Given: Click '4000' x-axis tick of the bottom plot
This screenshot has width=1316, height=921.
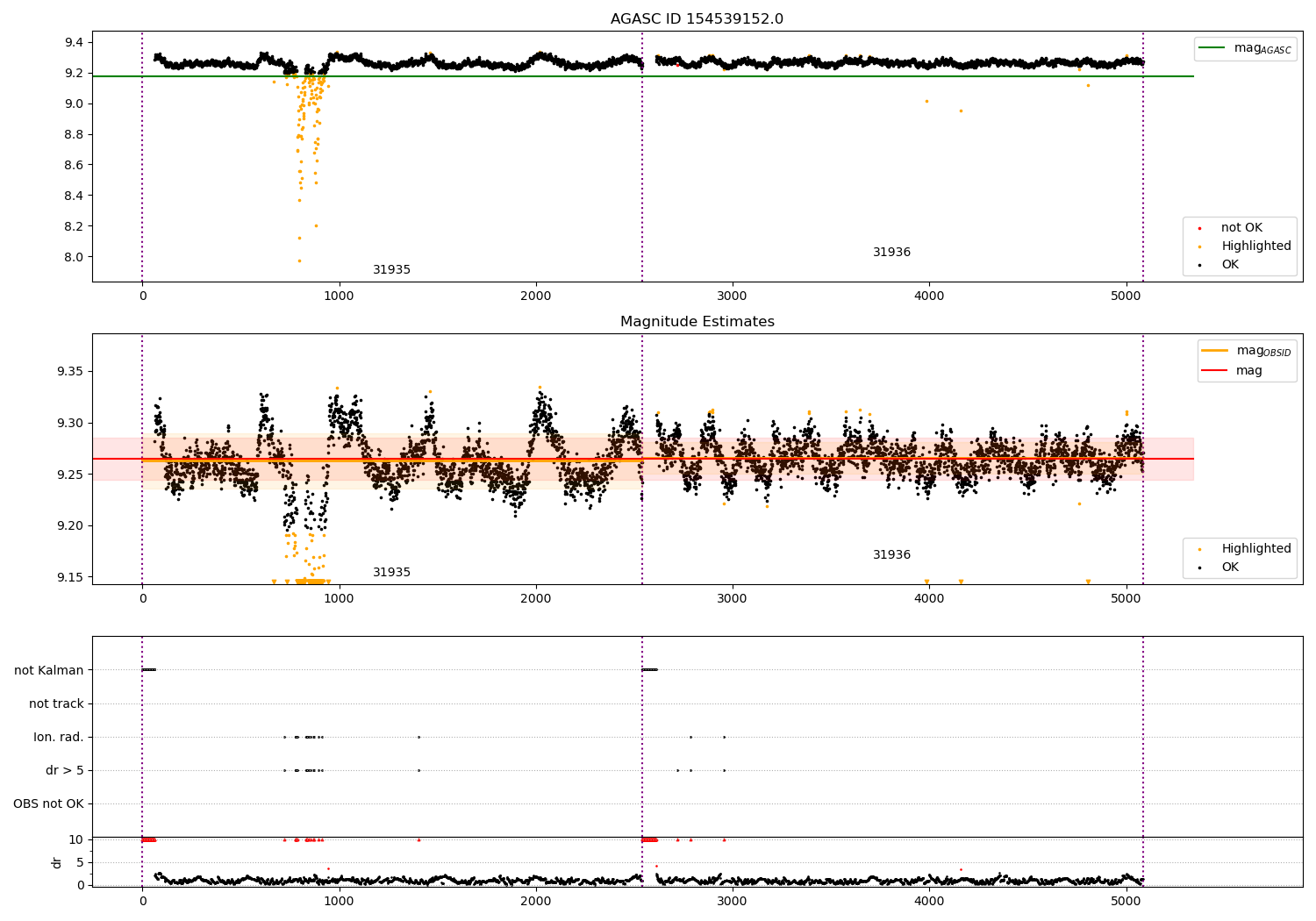Looking at the screenshot, I should coord(930,900).
